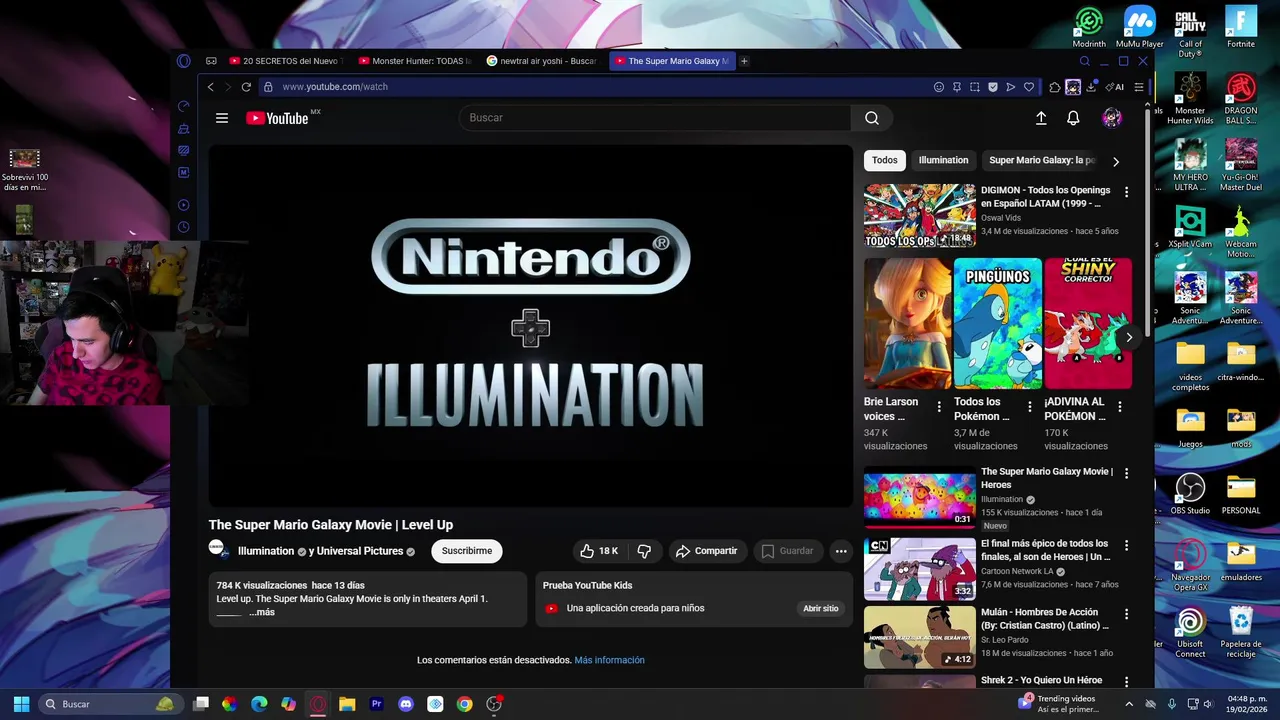Viewport: 1280px width, 720px height.
Task: Open the PINGÜINOS short thumbnail
Action: pos(998,323)
